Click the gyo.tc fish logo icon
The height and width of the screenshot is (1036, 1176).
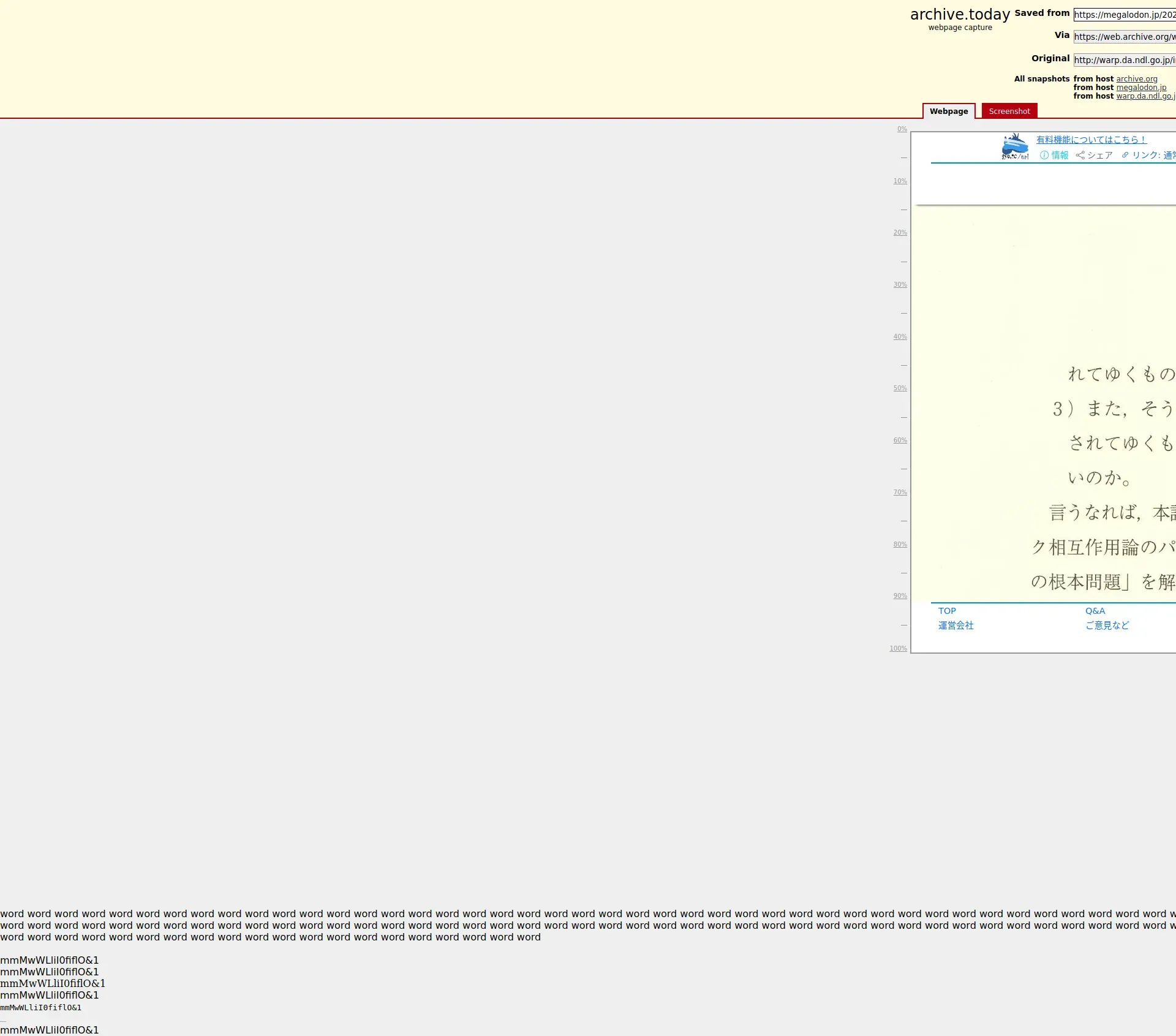click(1015, 147)
